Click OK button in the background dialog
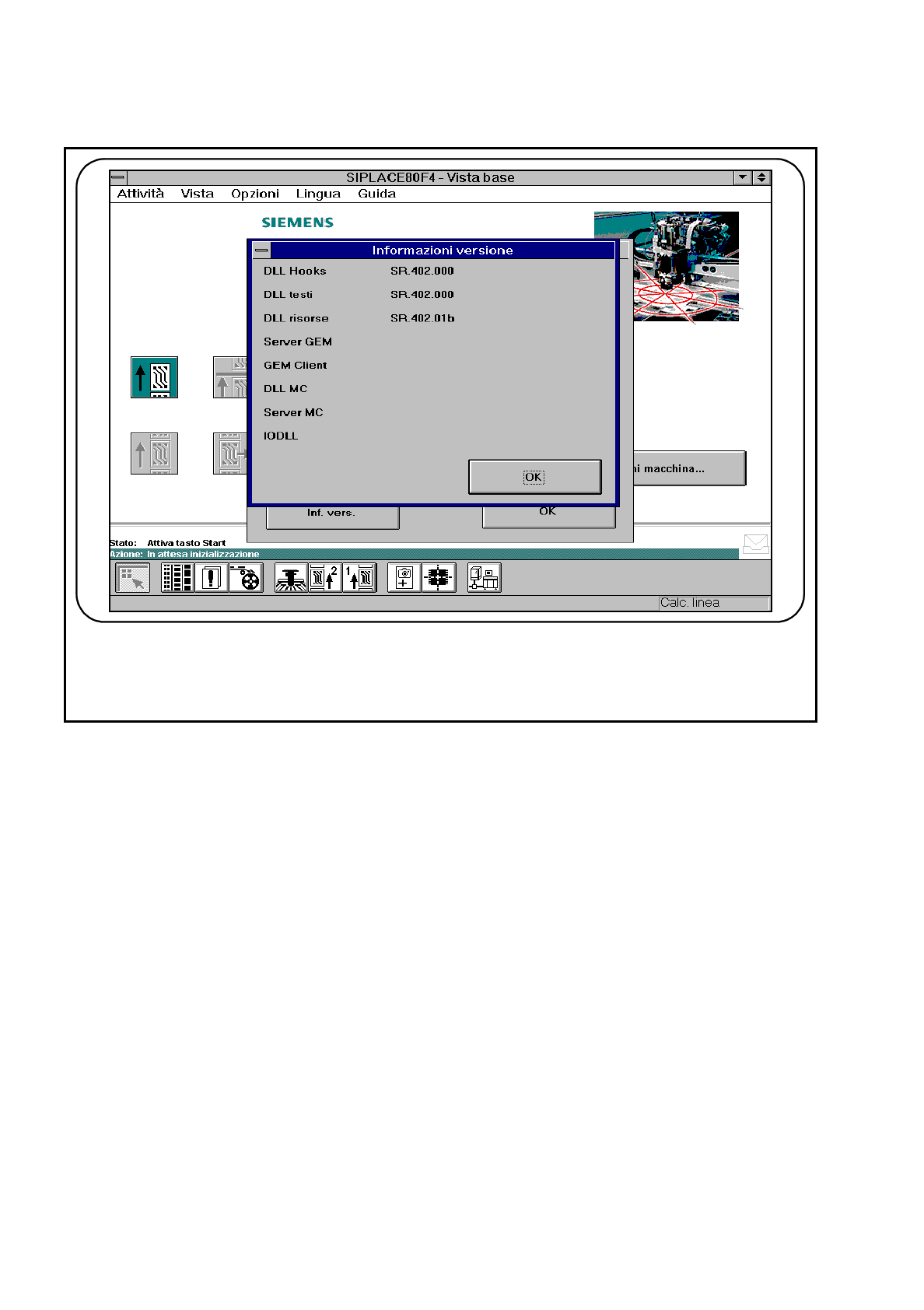The height and width of the screenshot is (1310, 924). pos(549,516)
